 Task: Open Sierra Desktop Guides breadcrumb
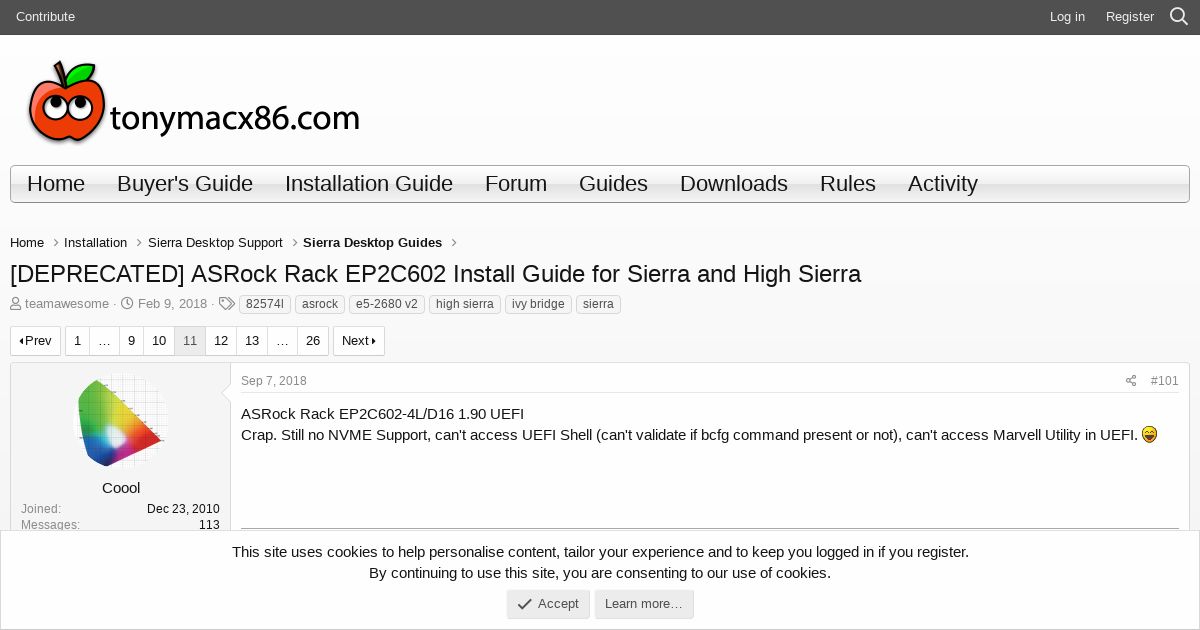372,243
